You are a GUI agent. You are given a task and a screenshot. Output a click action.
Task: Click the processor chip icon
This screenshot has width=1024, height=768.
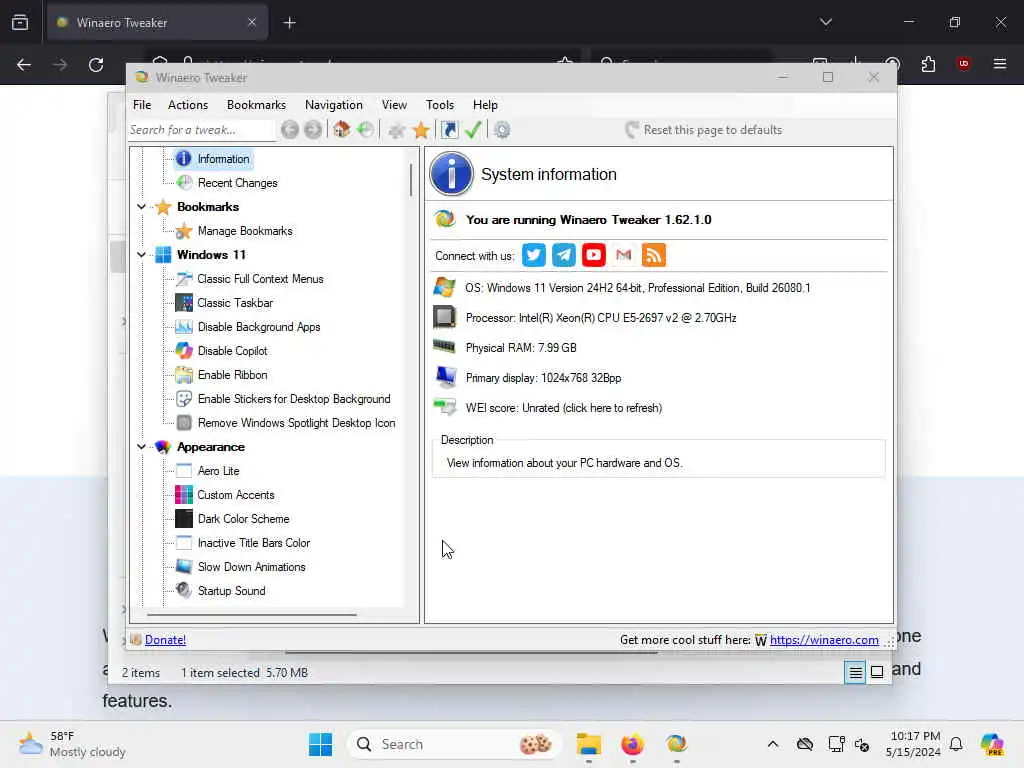445,317
